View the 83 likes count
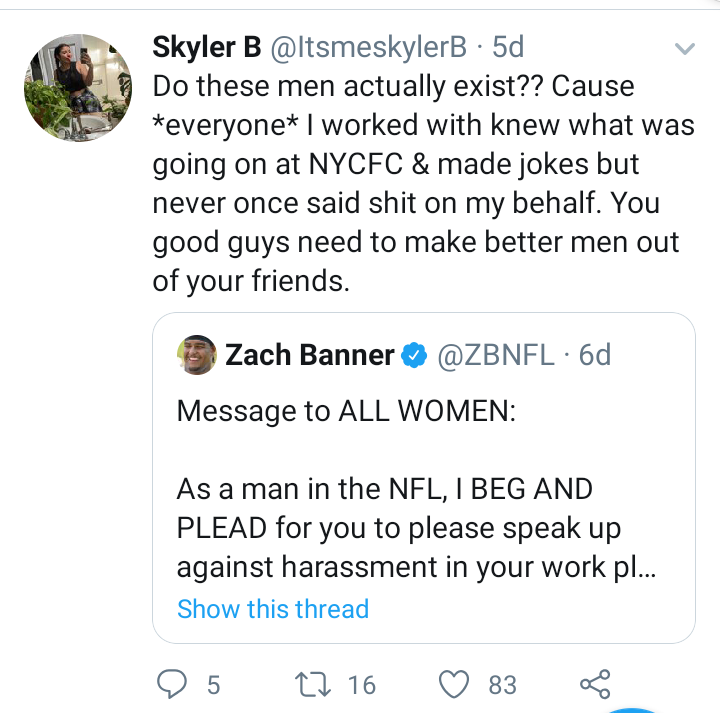720x713 pixels. click(502, 685)
